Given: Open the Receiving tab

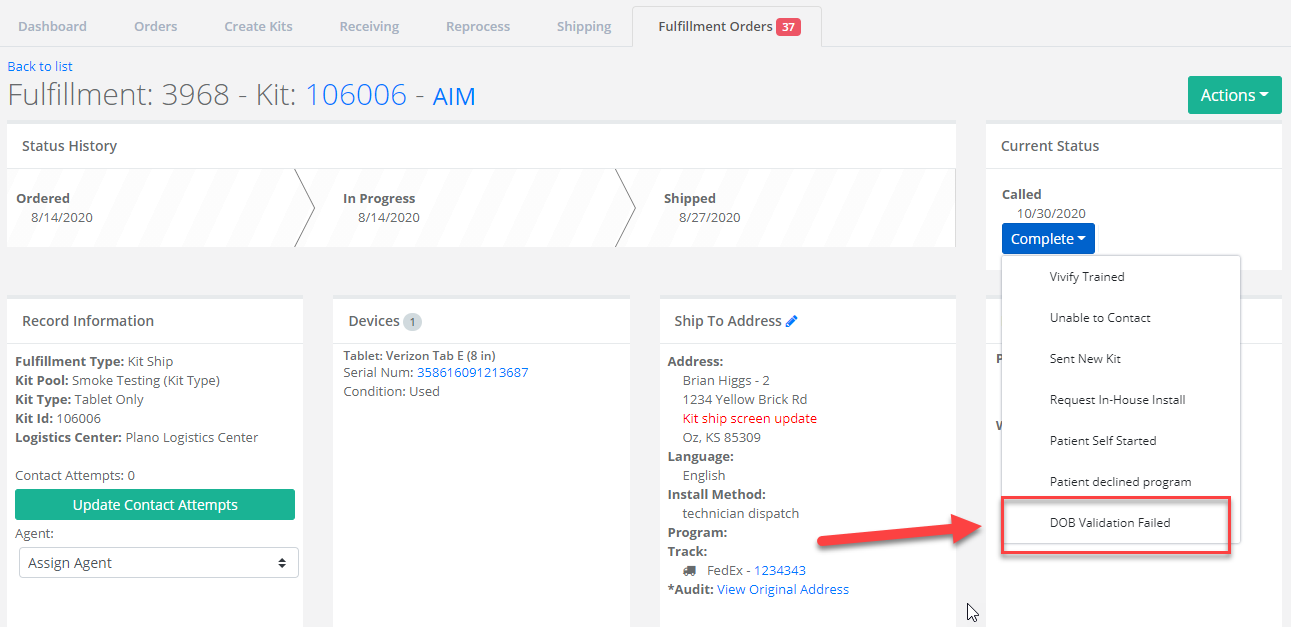Looking at the screenshot, I should coord(369,26).
